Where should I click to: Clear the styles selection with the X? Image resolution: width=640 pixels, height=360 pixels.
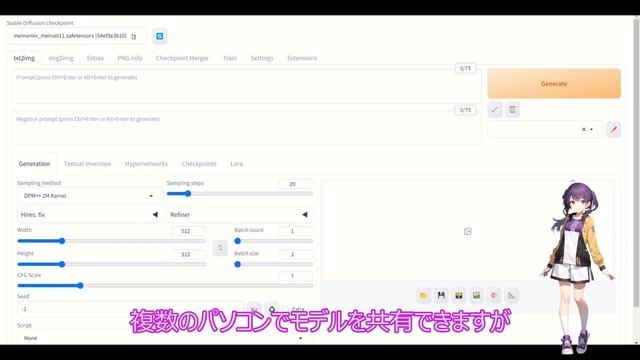[584, 129]
